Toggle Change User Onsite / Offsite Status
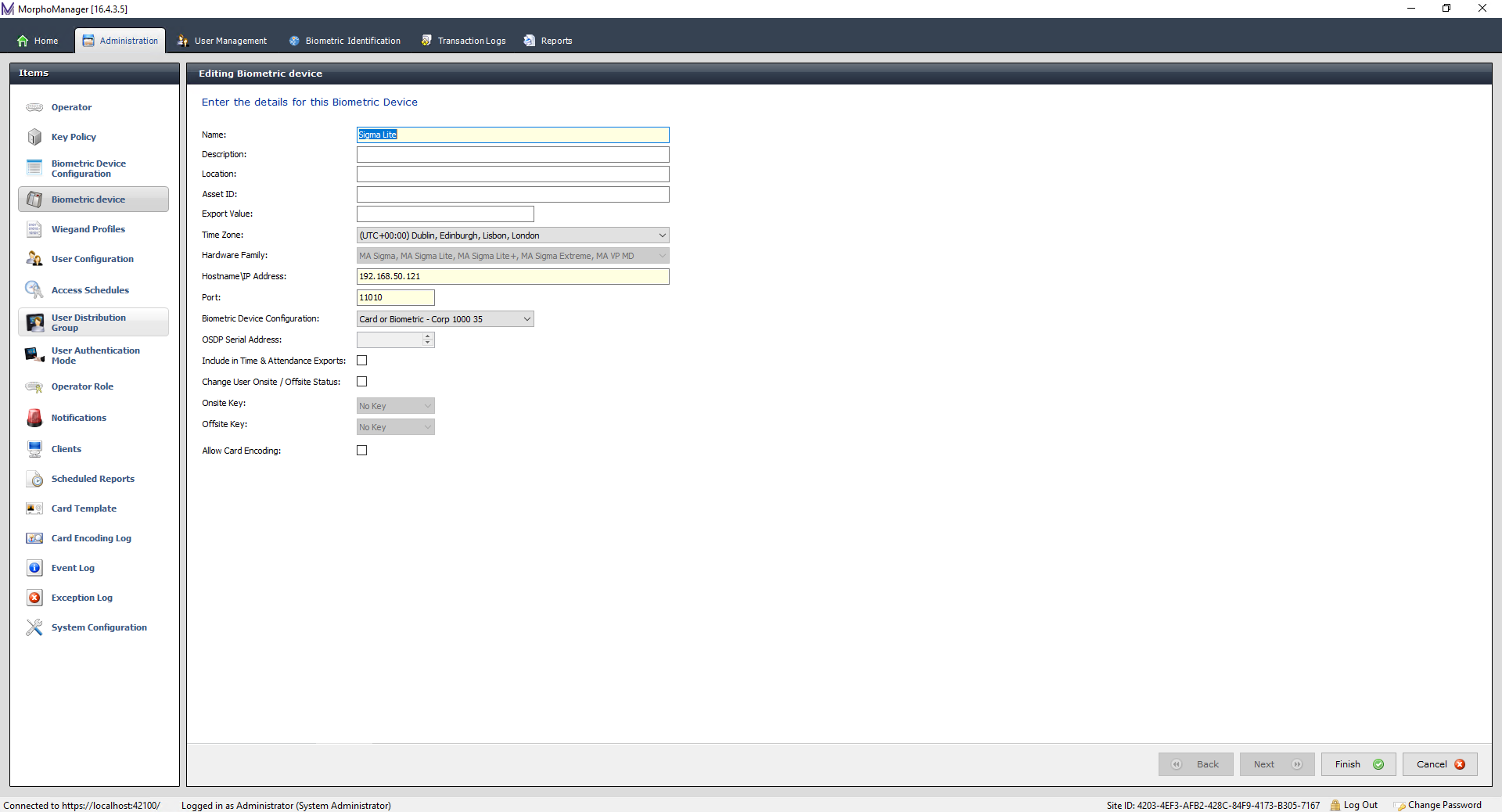 [x=362, y=382]
